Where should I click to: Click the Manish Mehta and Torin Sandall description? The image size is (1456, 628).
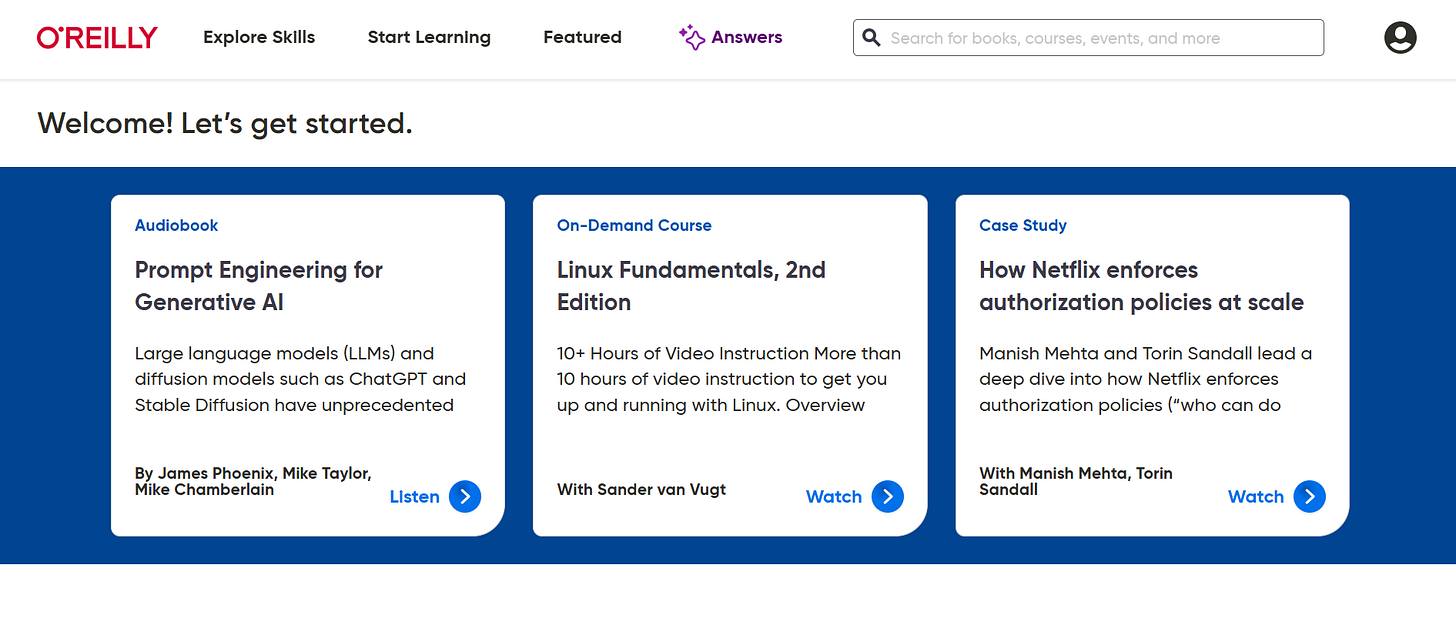coord(1146,379)
